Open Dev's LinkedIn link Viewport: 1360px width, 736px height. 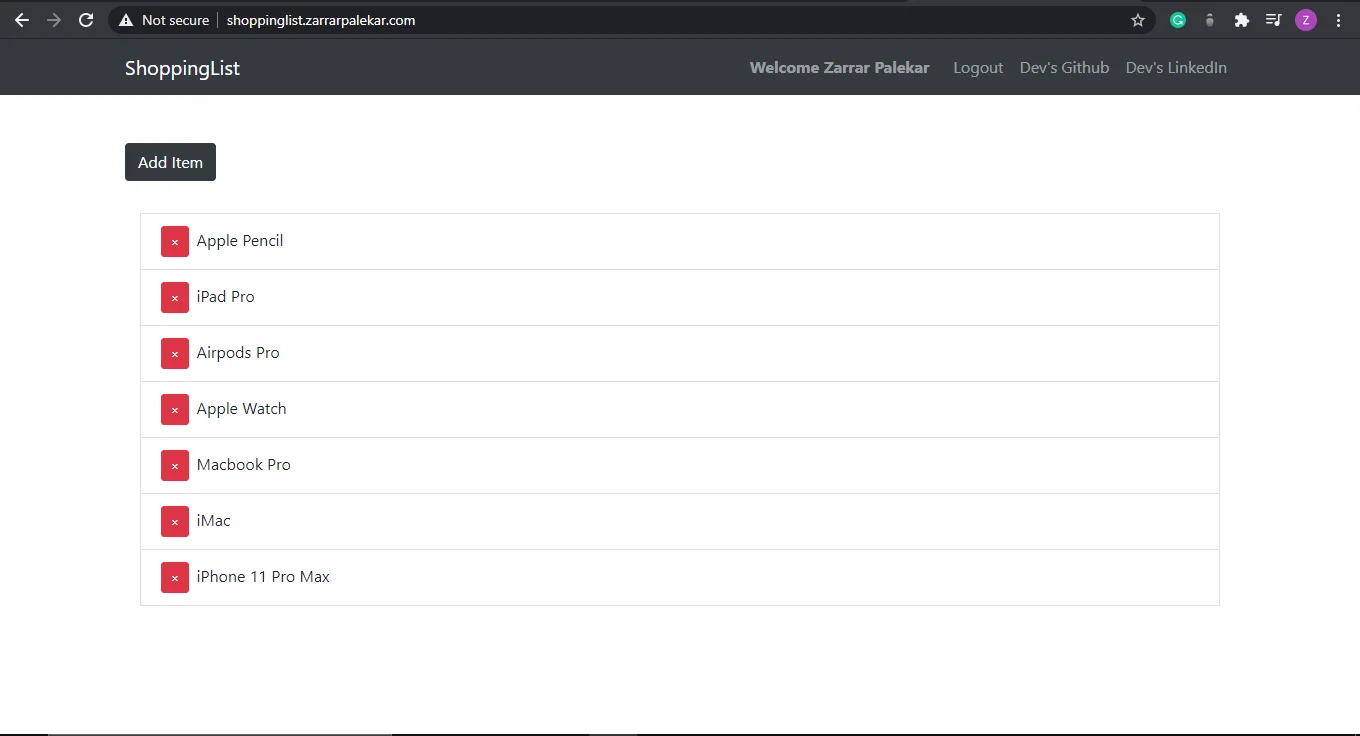click(1176, 68)
